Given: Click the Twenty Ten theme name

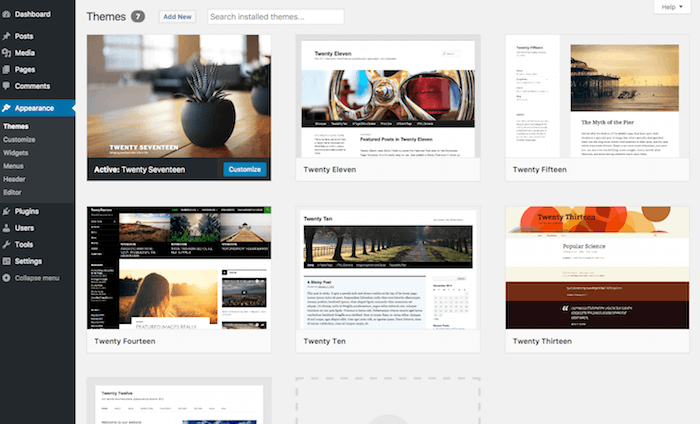Looking at the screenshot, I should coord(325,341).
